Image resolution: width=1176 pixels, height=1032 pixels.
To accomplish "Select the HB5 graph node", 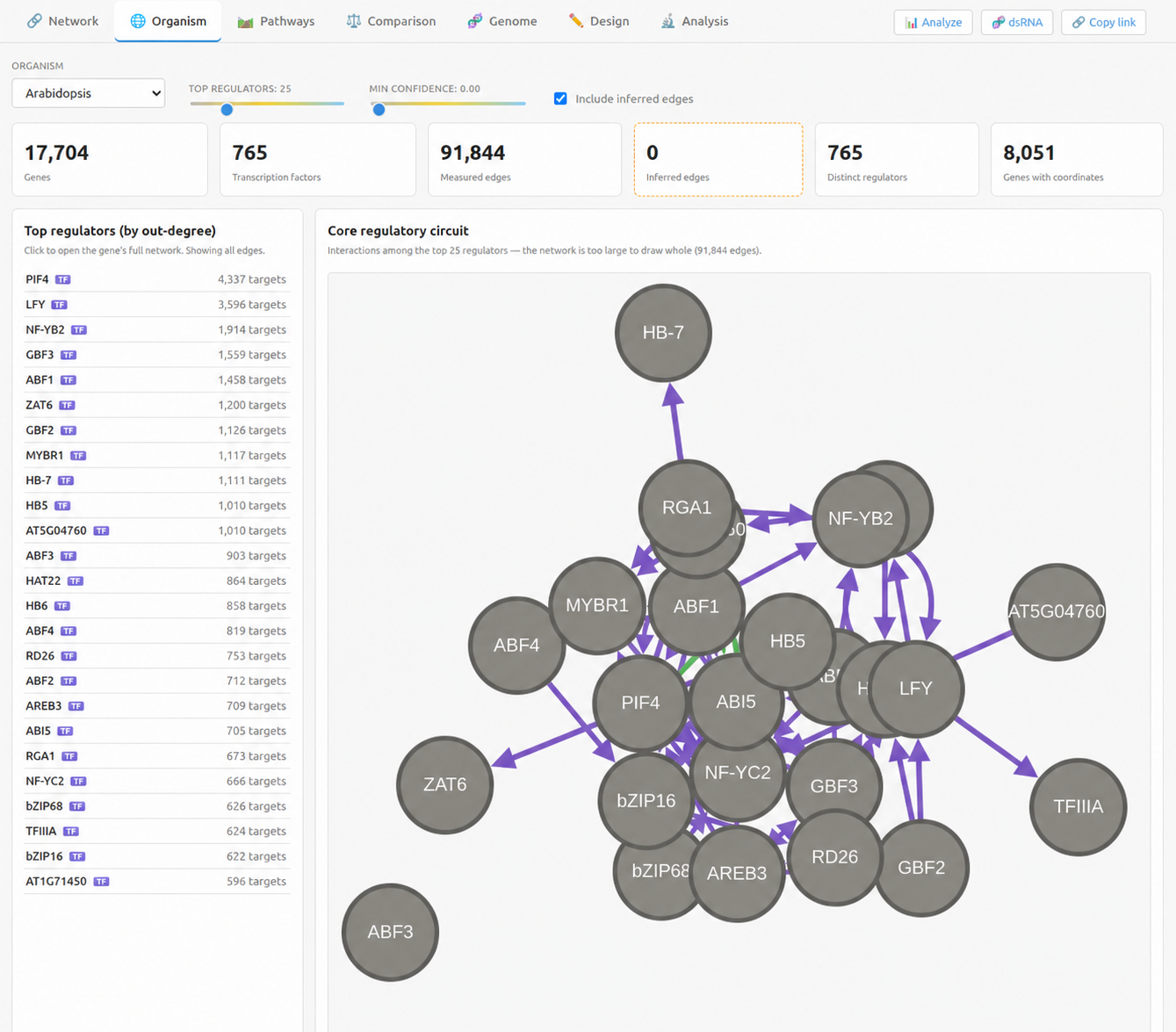I will pos(788,641).
